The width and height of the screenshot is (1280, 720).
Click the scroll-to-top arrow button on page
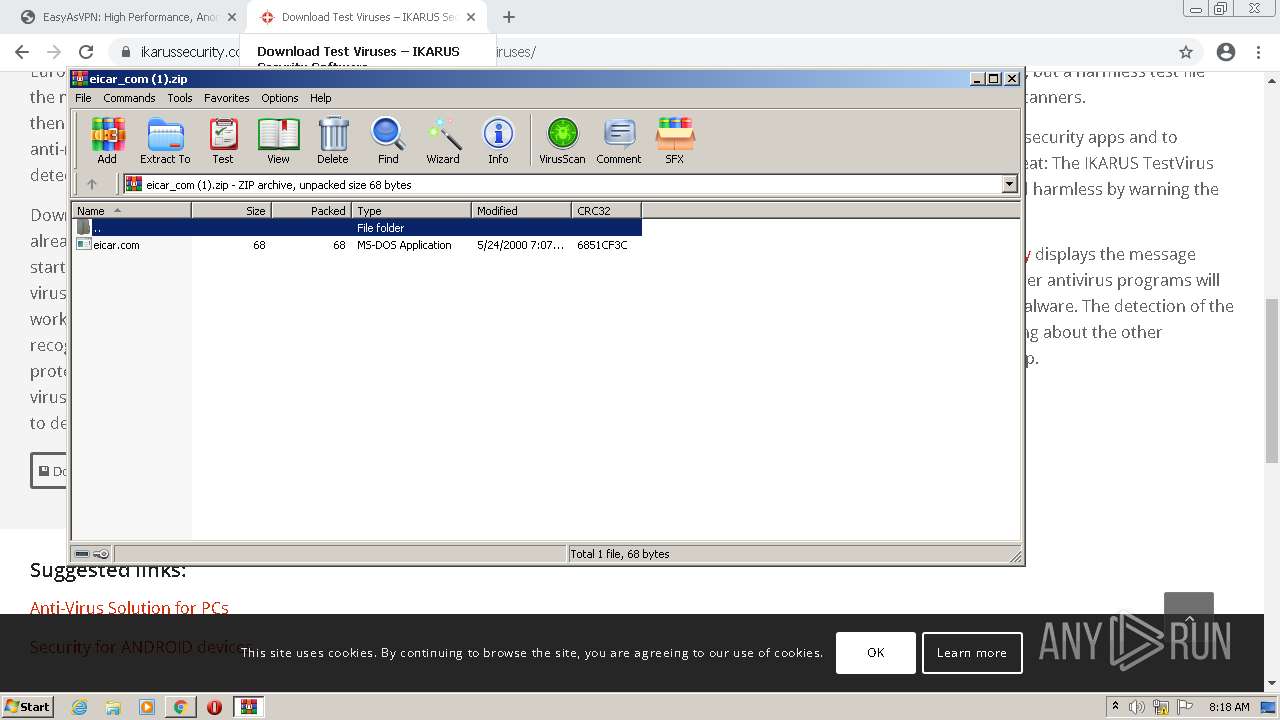tap(1189, 617)
